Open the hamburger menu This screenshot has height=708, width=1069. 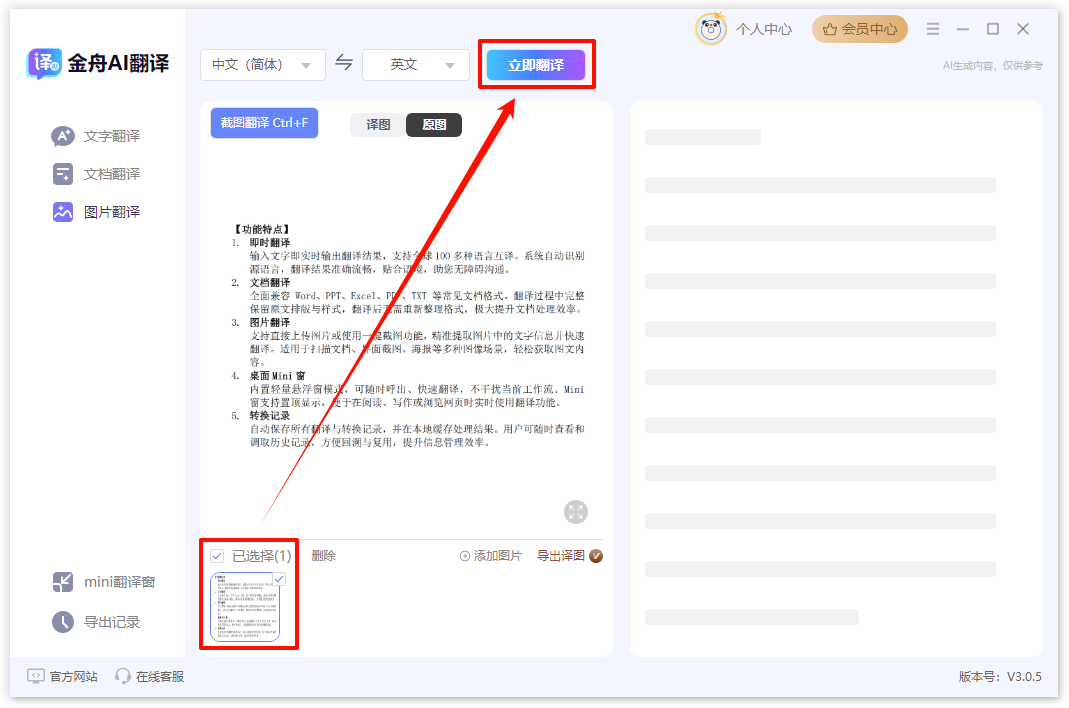932,29
